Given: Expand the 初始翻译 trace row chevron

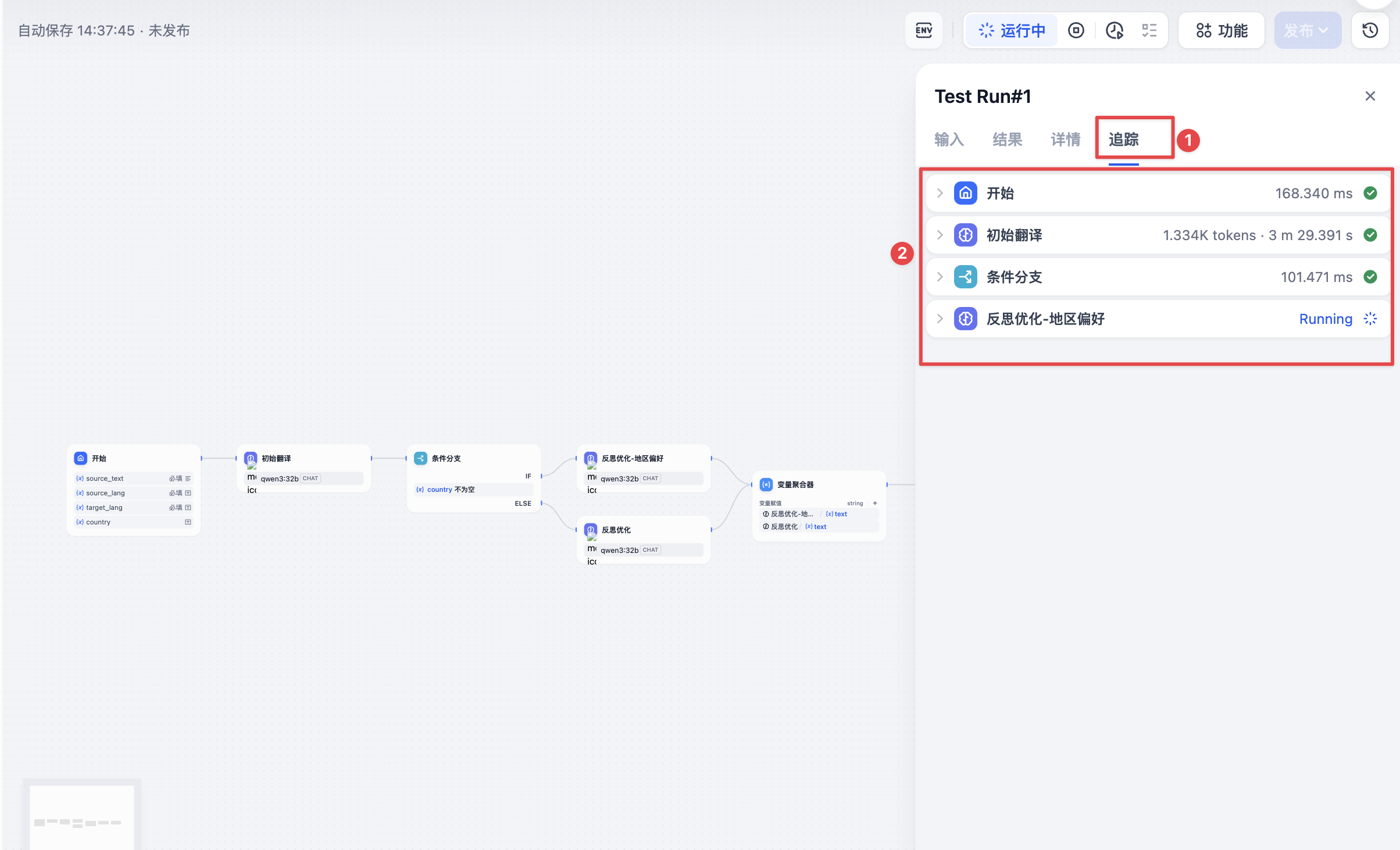Looking at the screenshot, I should click(940, 235).
